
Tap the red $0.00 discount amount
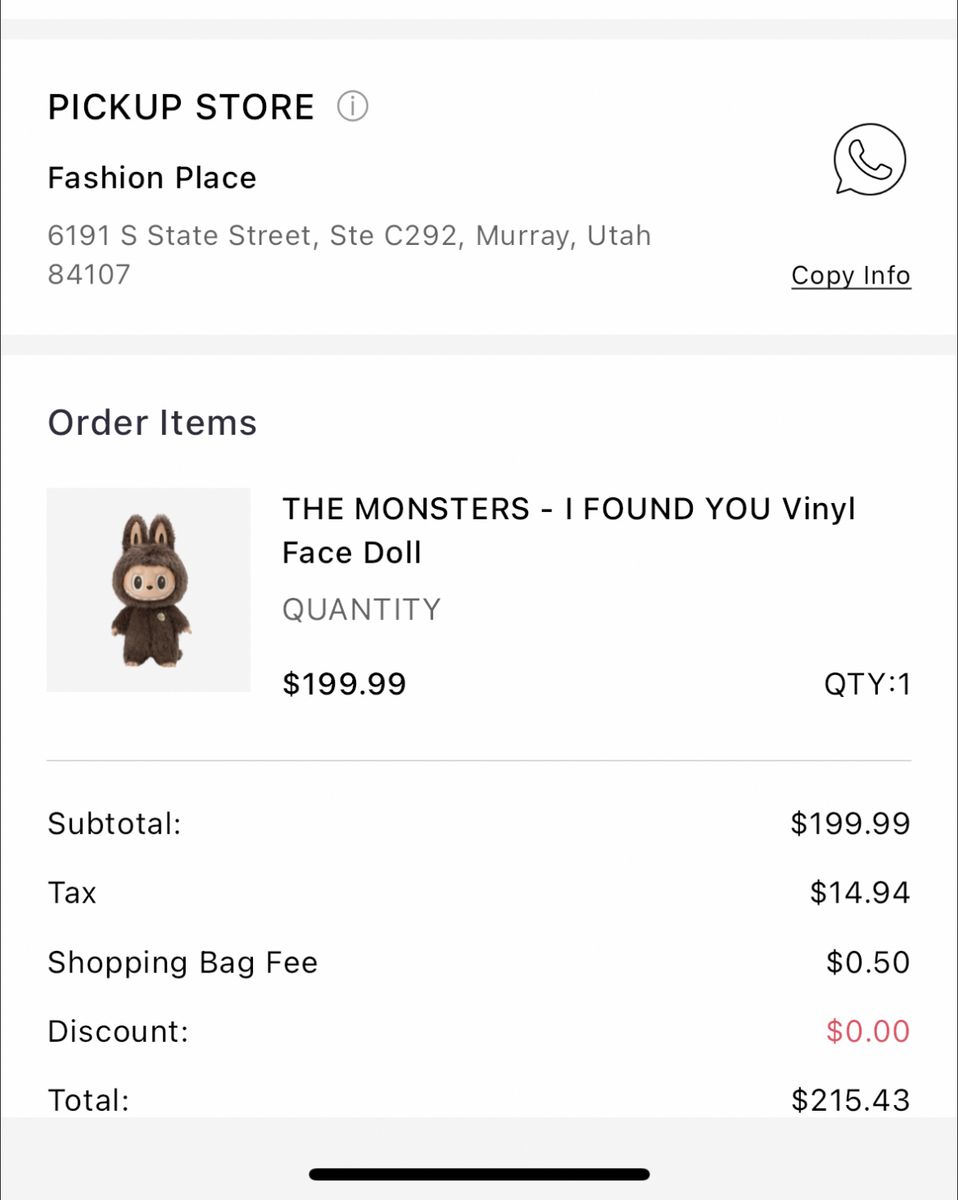pos(868,1031)
